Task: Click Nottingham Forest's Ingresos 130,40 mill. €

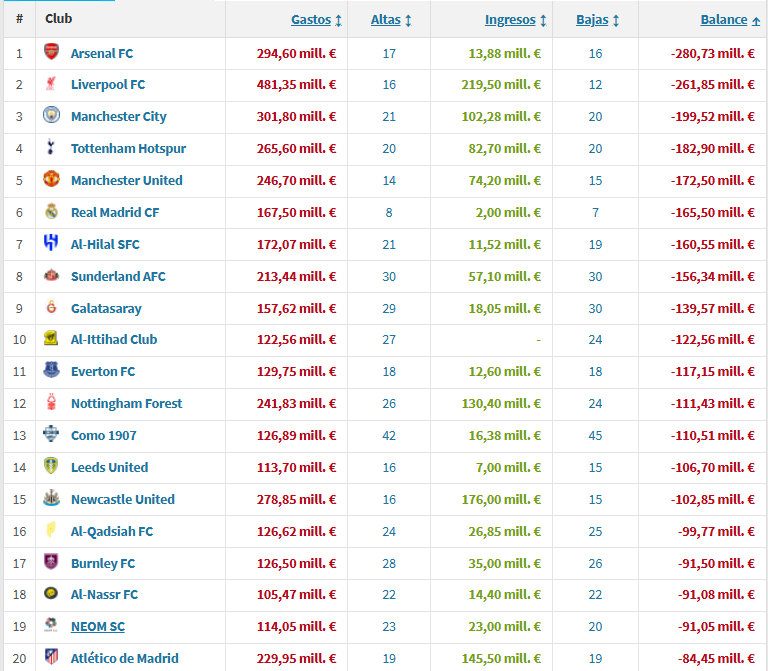Action: click(501, 404)
